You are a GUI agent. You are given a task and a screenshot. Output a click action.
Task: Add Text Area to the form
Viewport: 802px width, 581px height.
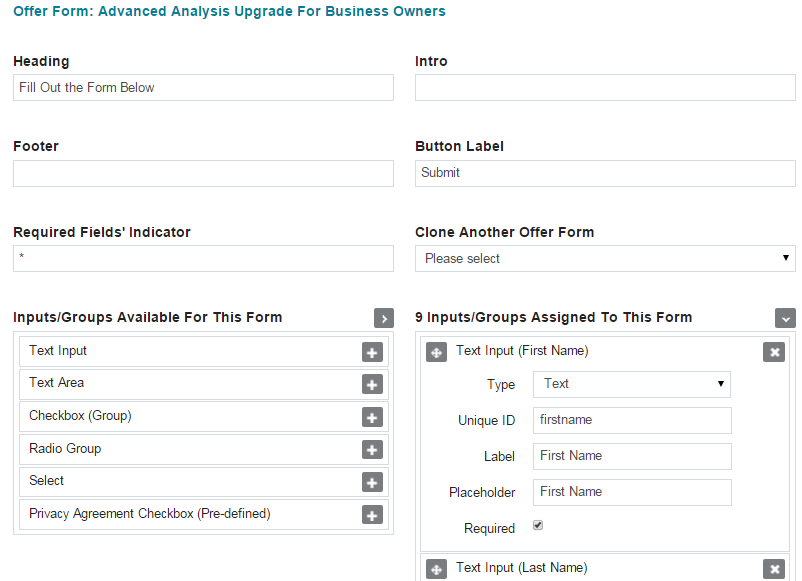372,384
